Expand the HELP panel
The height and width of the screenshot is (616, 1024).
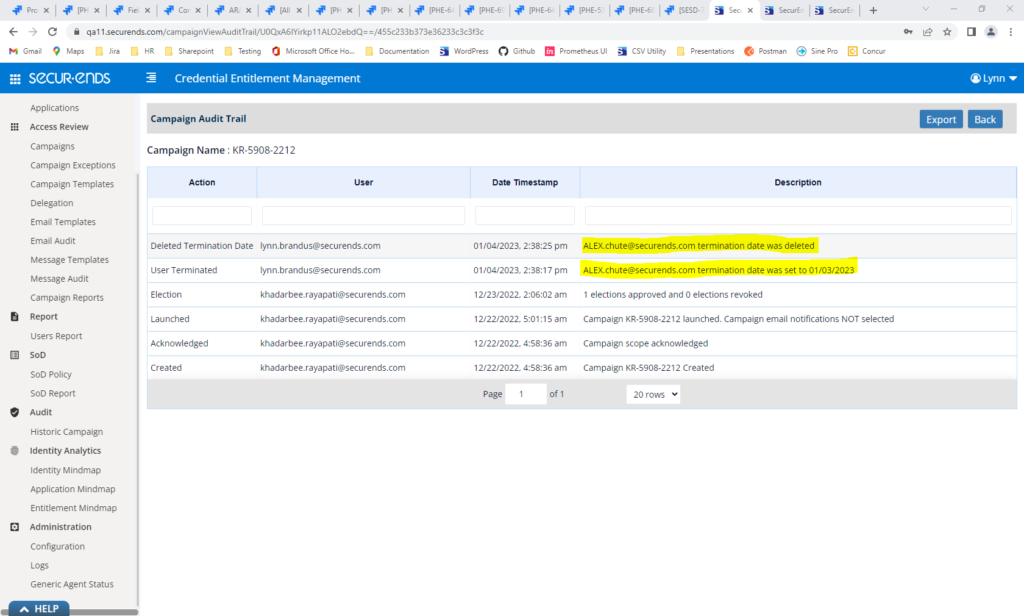[x=39, y=609]
